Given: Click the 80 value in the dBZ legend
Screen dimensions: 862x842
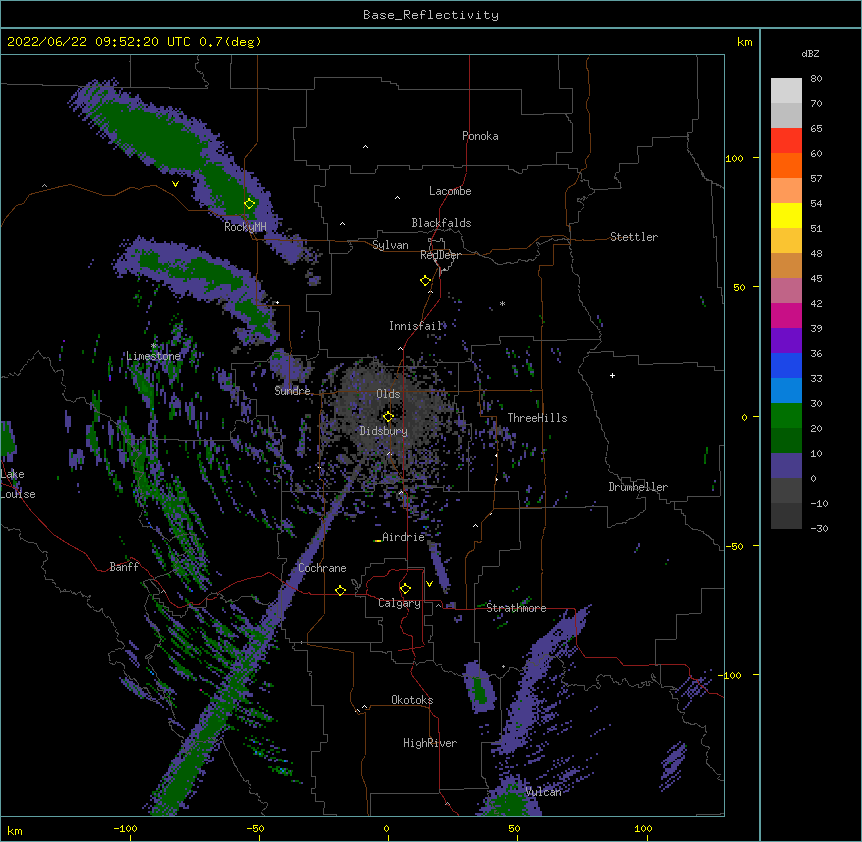Looking at the screenshot, I should 816,79.
